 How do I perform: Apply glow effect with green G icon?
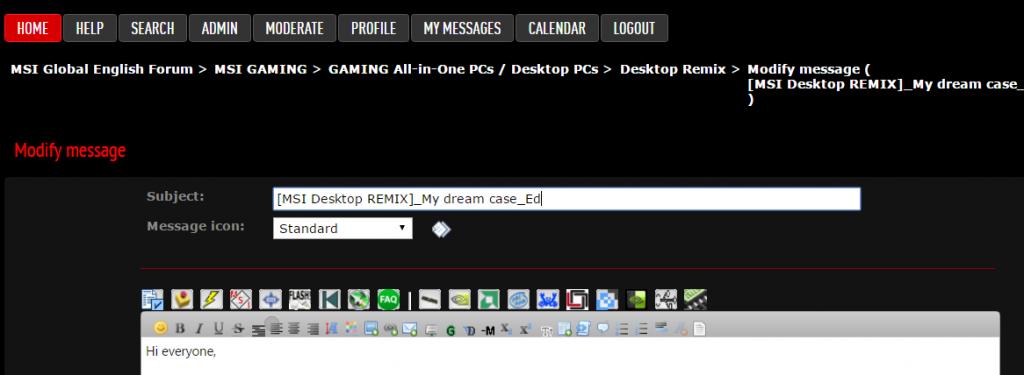click(451, 330)
